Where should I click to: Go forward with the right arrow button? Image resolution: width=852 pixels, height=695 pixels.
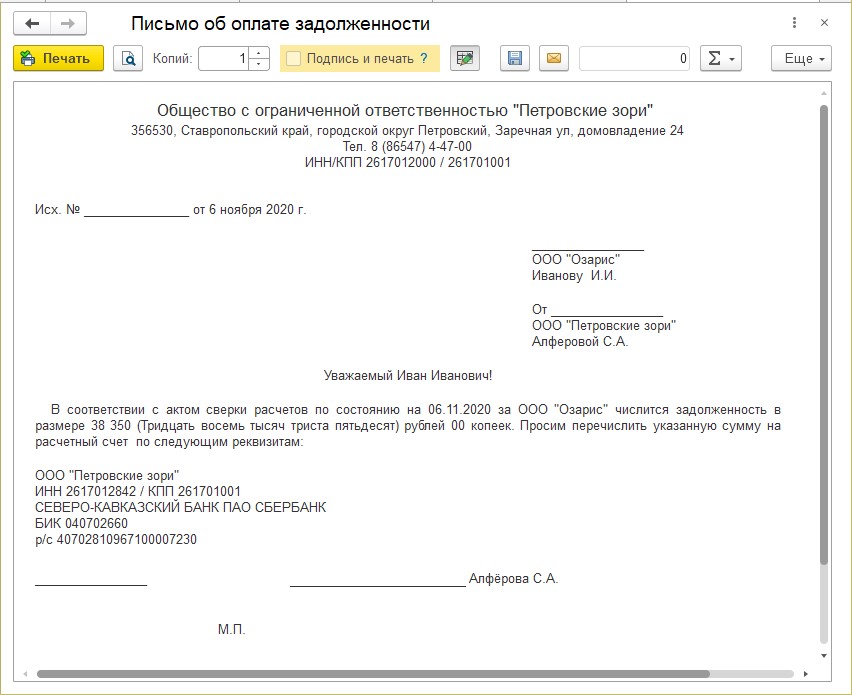[68, 23]
